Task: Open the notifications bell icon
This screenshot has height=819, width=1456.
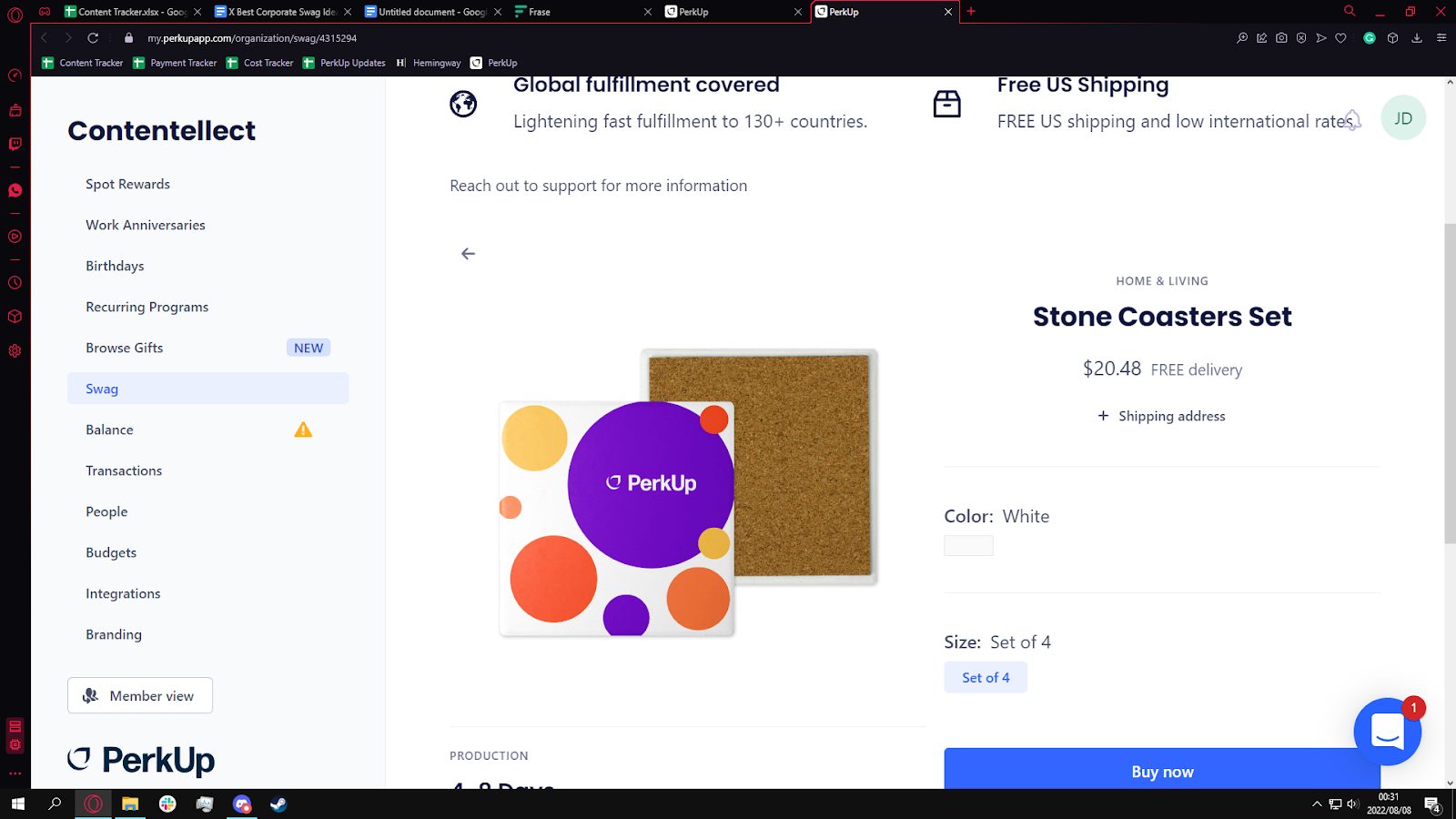Action: 1352,119
